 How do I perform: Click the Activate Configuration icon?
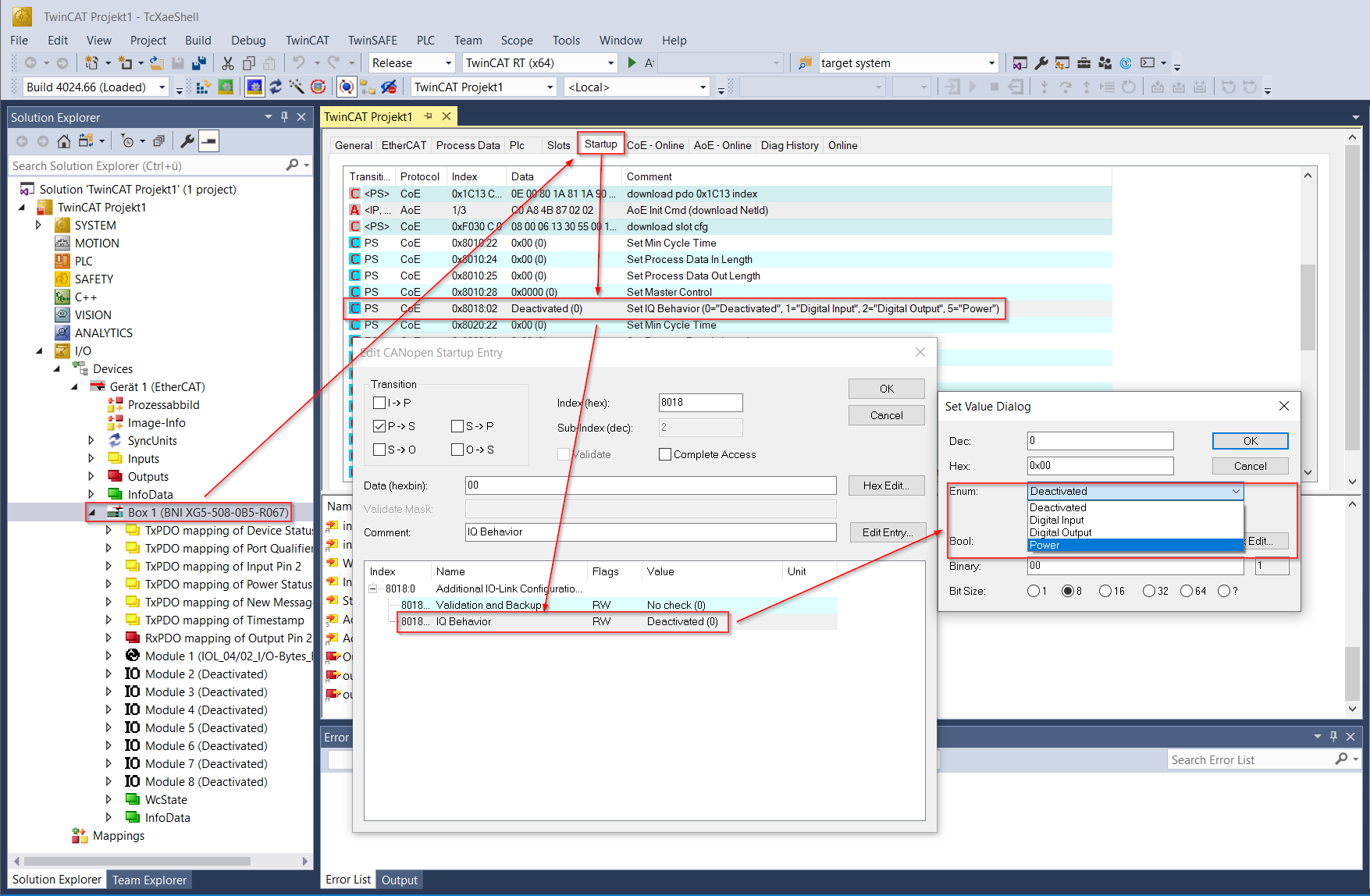203,87
